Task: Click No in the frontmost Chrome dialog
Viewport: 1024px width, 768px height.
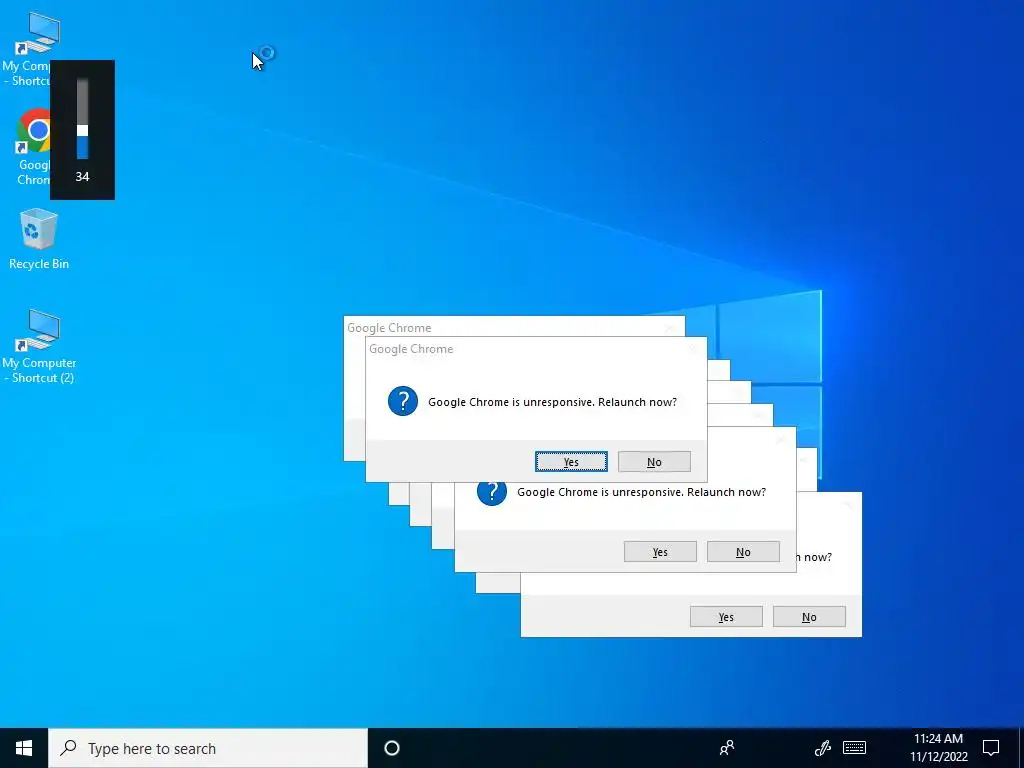Action: [x=654, y=462]
